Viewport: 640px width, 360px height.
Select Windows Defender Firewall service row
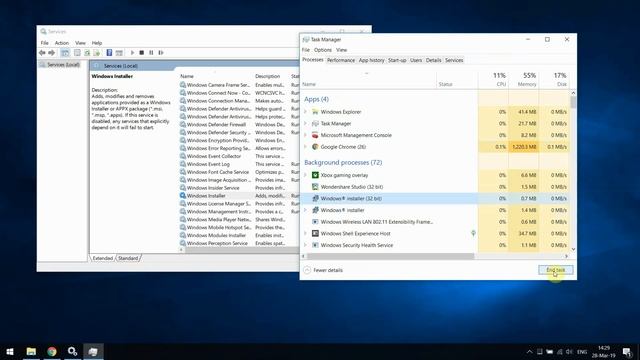pos(239,124)
